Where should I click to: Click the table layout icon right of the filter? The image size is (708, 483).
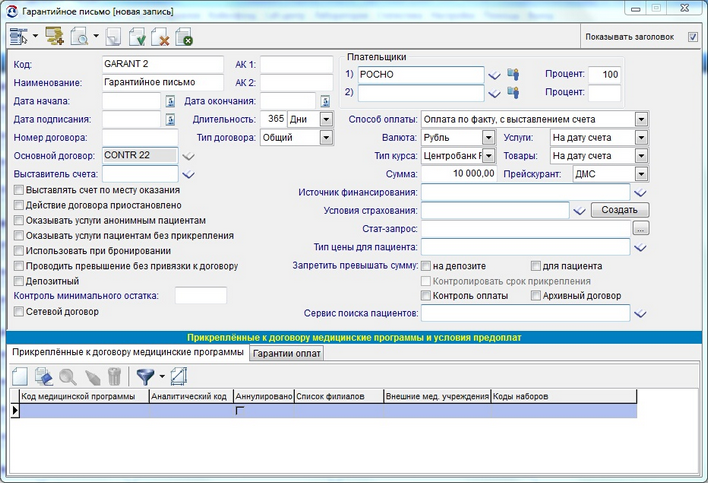point(179,376)
